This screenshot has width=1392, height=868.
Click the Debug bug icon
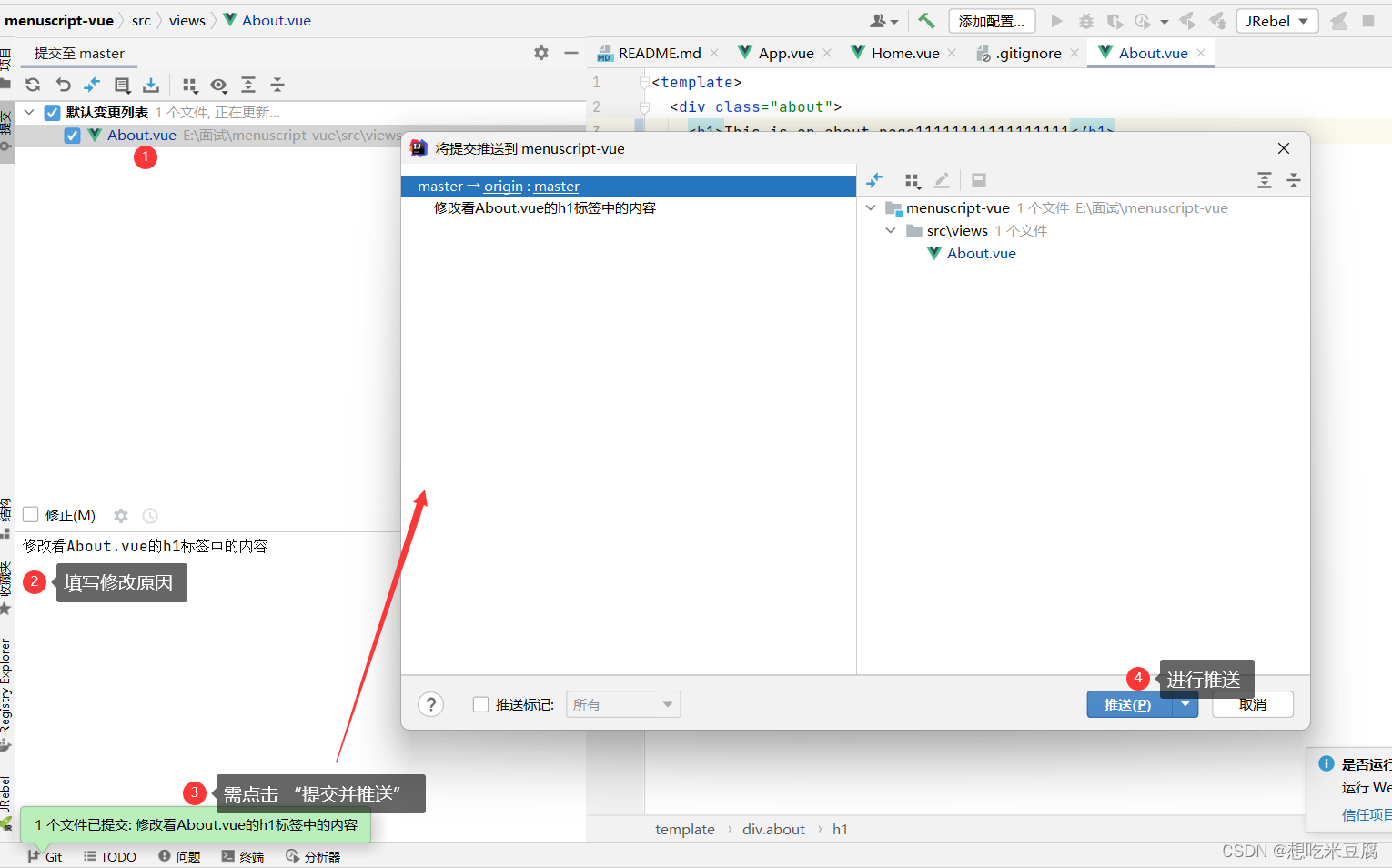1085,21
